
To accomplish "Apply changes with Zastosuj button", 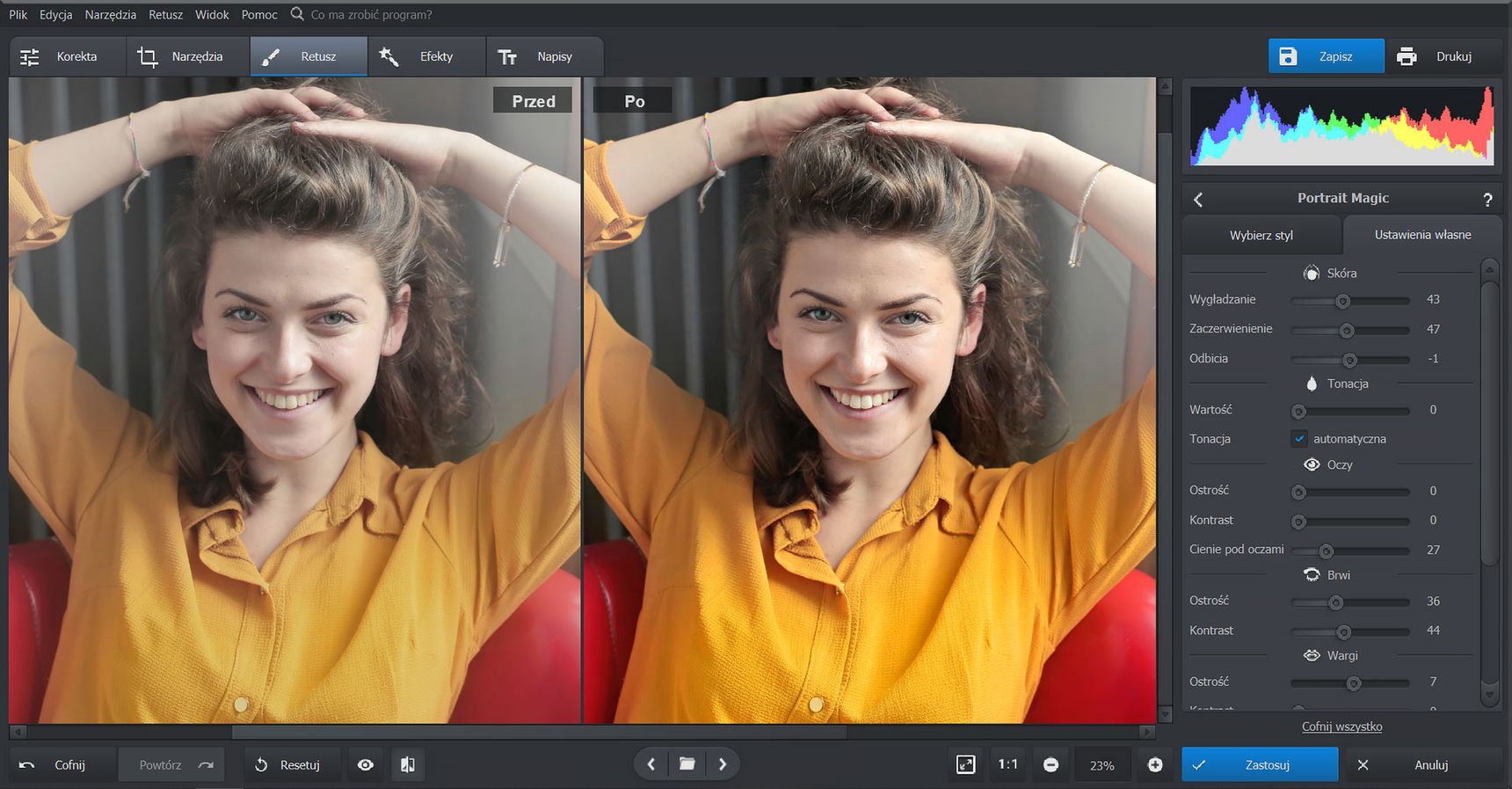I will (1260, 765).
